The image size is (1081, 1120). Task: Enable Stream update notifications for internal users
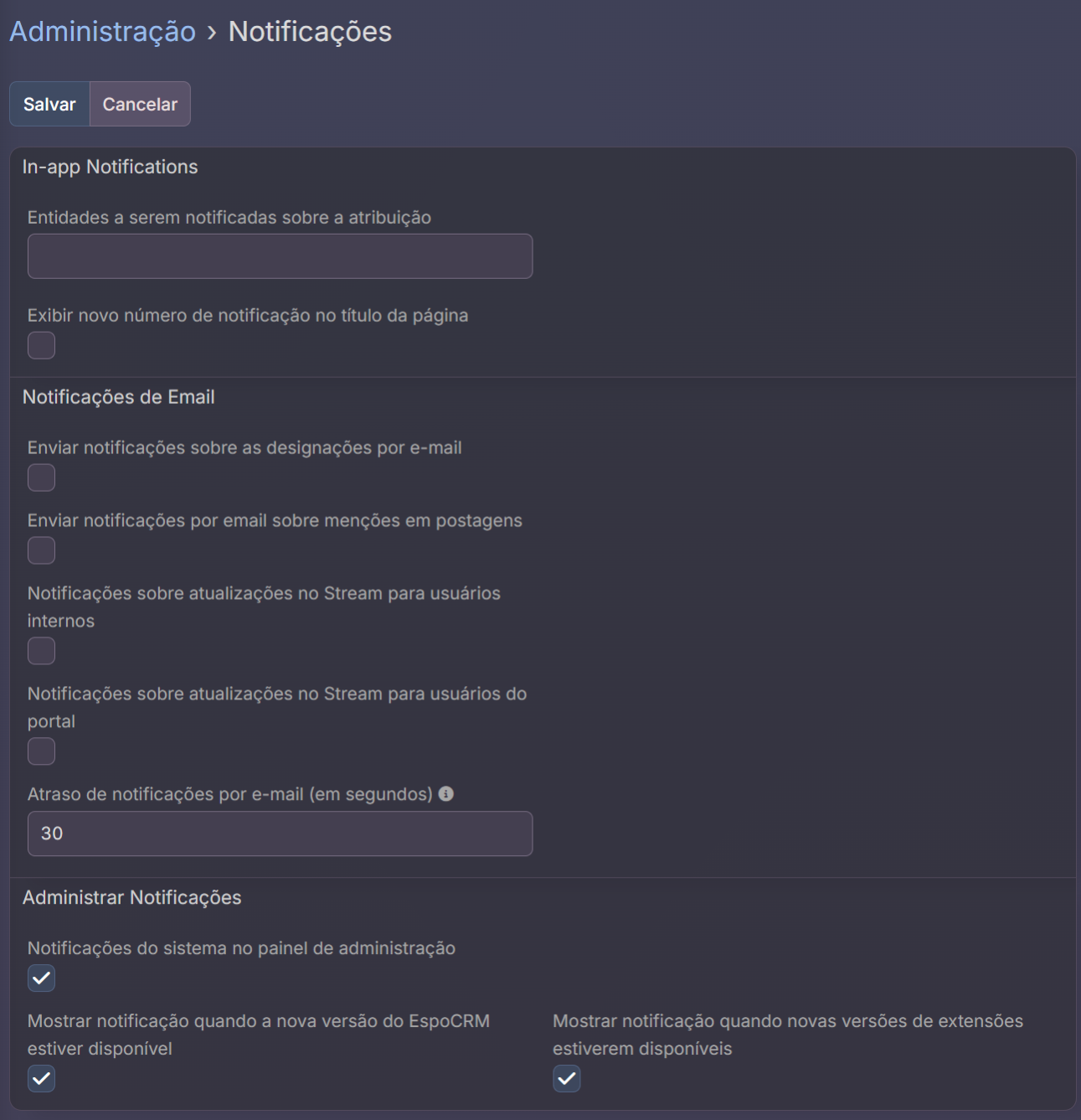coord(41,651)
